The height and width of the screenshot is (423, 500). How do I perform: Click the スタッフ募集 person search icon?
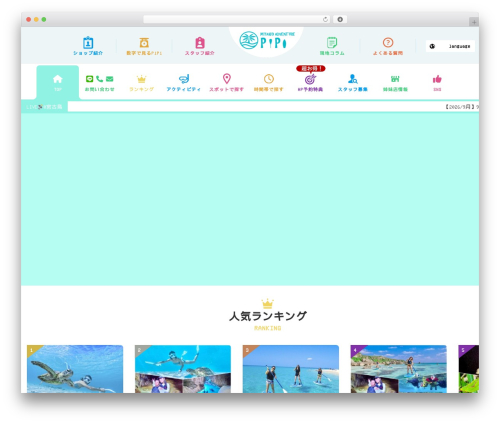pyautogui.click(x=353, y=79)
